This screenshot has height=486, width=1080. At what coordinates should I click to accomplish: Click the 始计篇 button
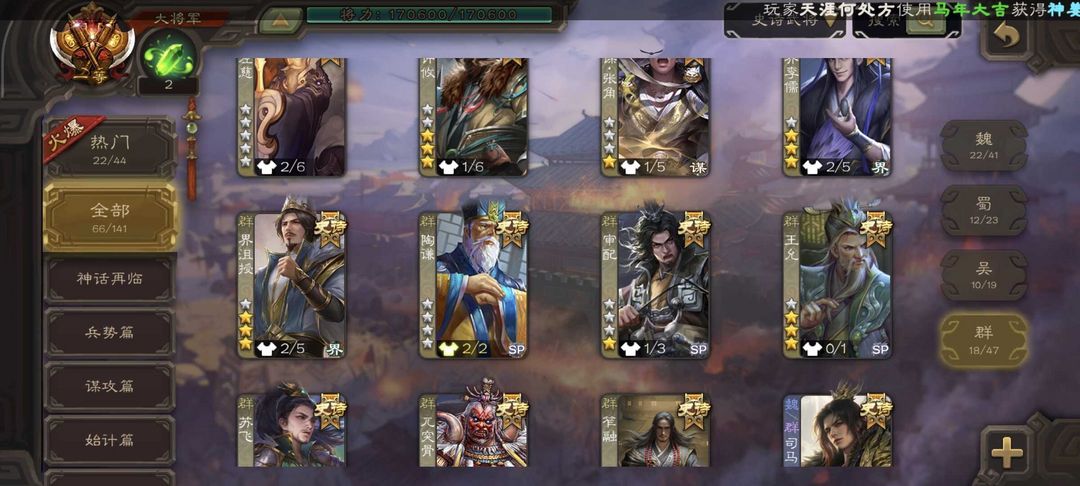tap(110, 440)
